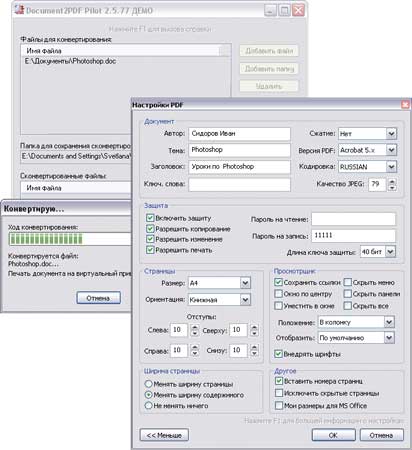
Task: Decrease the Снизу margin spinner
Action: [x=254, y=353]
